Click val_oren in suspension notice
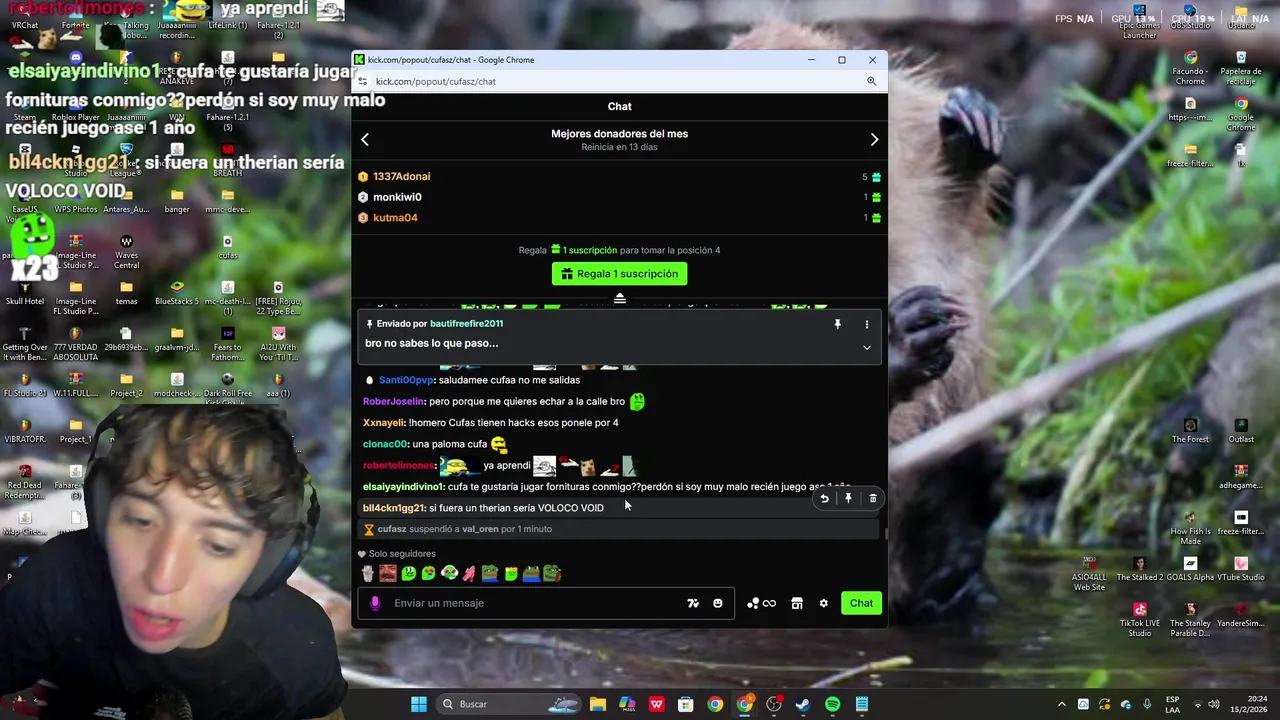This screenshot has height=720, width=1280. click(x=480, y=529)
